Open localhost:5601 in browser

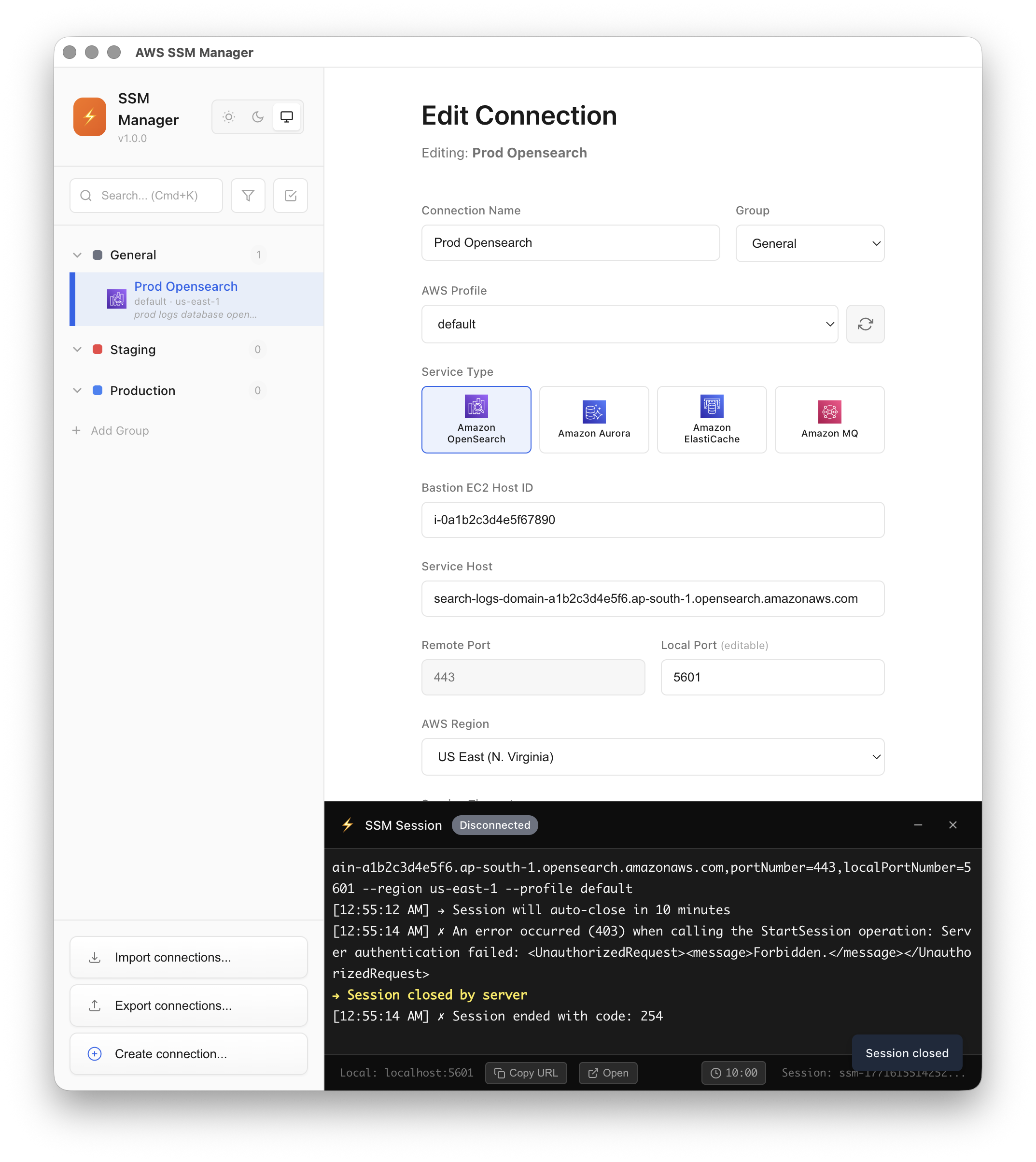click(x=607, y=1073)
